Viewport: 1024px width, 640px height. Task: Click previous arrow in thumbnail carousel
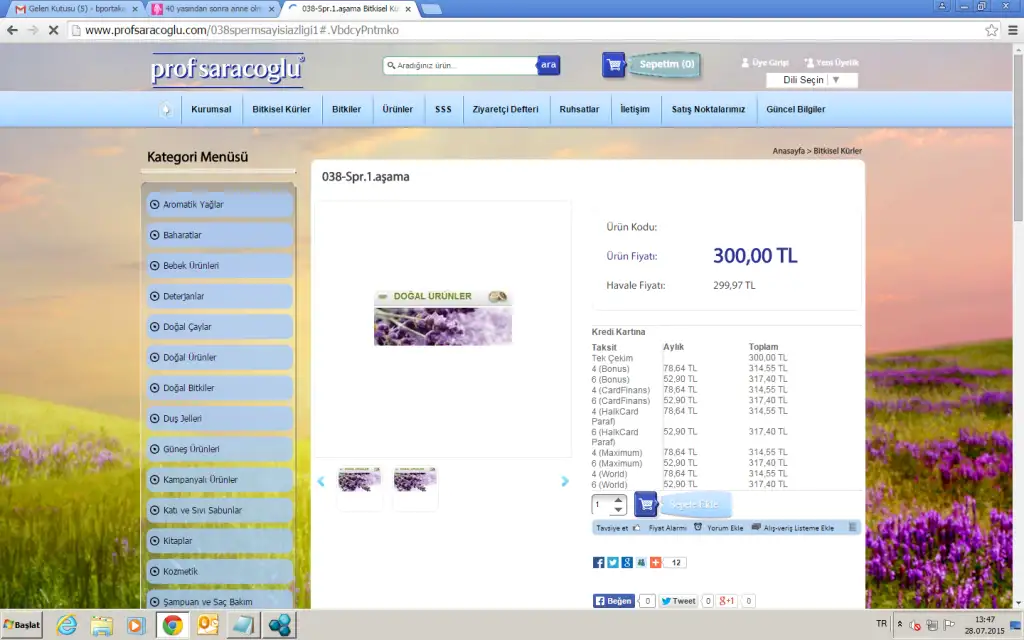tap(321, 482)
